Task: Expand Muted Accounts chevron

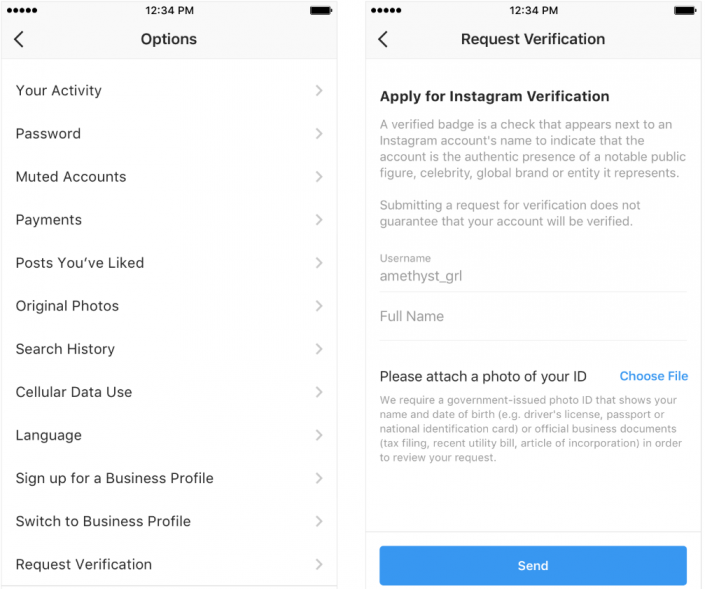Action: click(318, 177)
